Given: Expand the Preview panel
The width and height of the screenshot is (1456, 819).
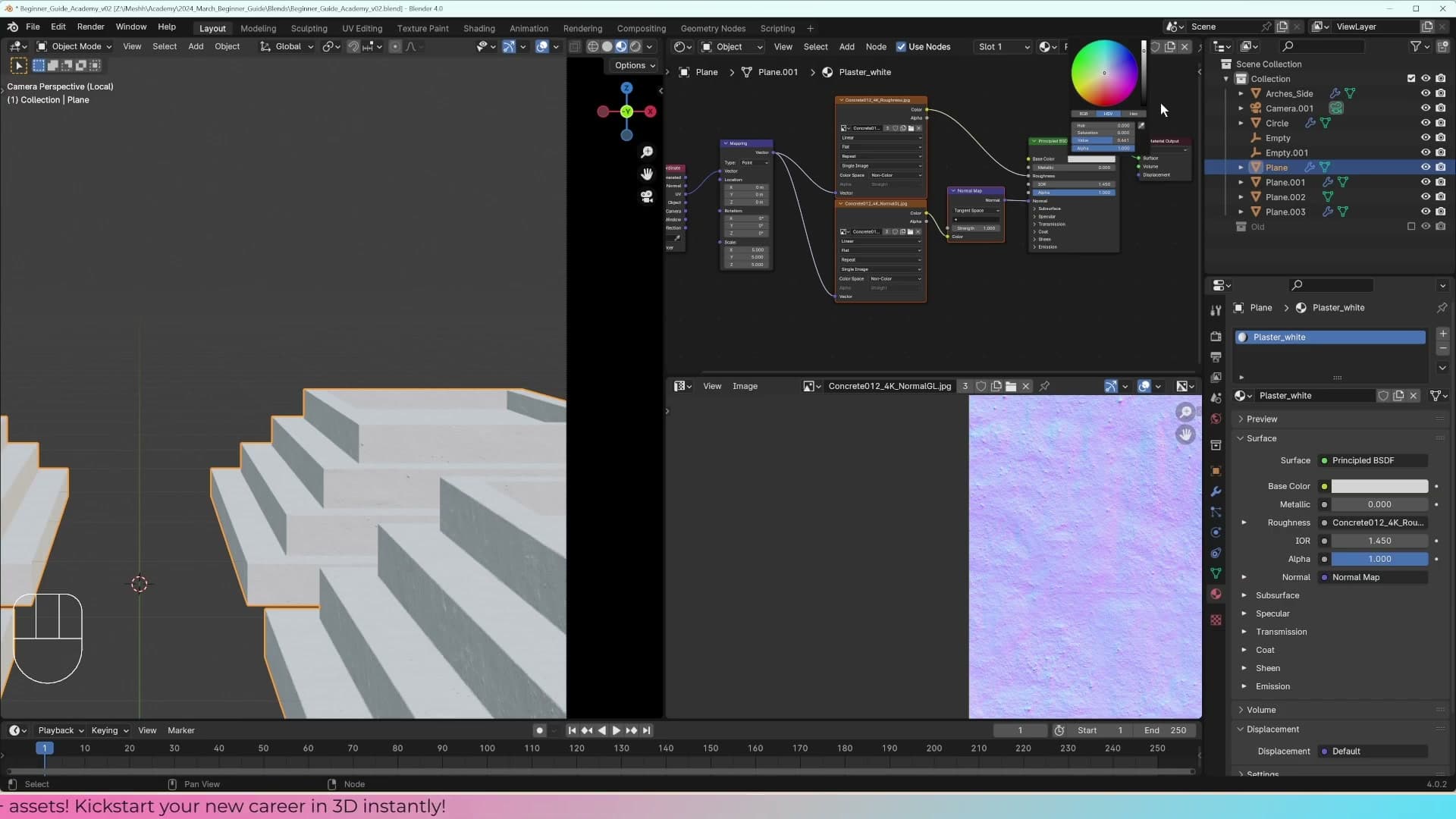Looking at the screenshot, I should tap(1262, 419).
